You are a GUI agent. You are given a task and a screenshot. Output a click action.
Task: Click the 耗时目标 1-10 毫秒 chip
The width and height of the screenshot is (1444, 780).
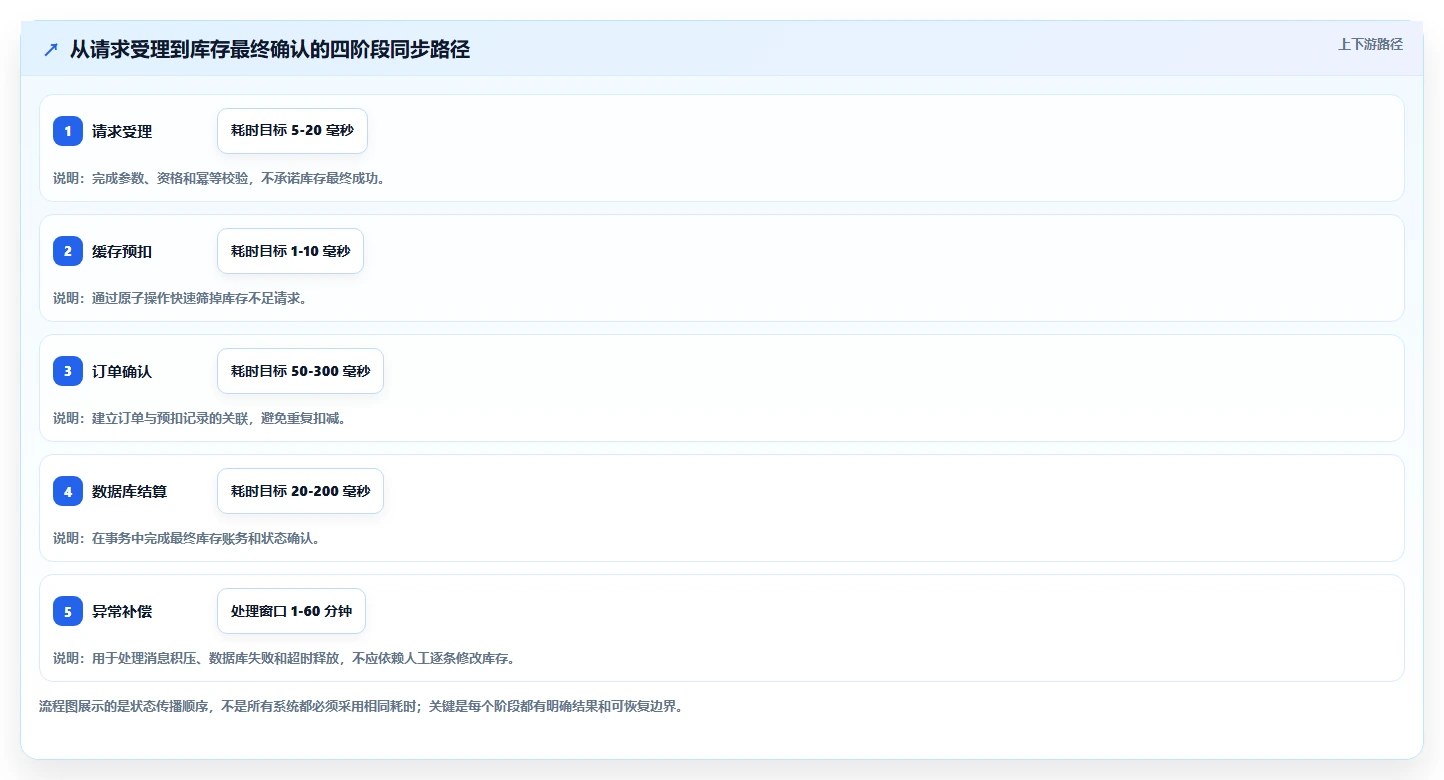coord(290,251)
